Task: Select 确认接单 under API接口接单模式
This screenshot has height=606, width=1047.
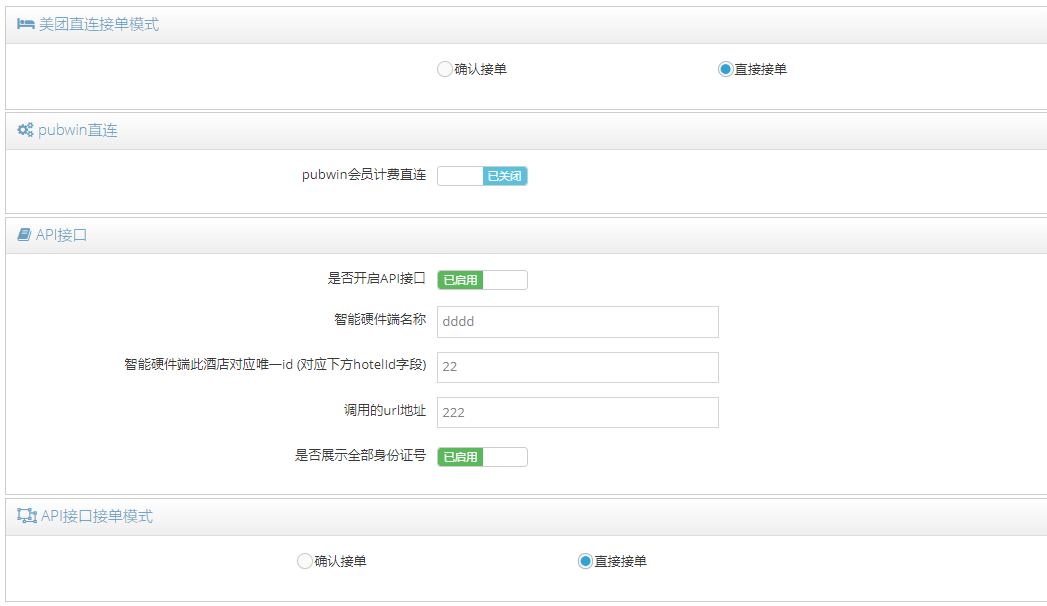Action: pyautogui.click(x=304, y=561)
